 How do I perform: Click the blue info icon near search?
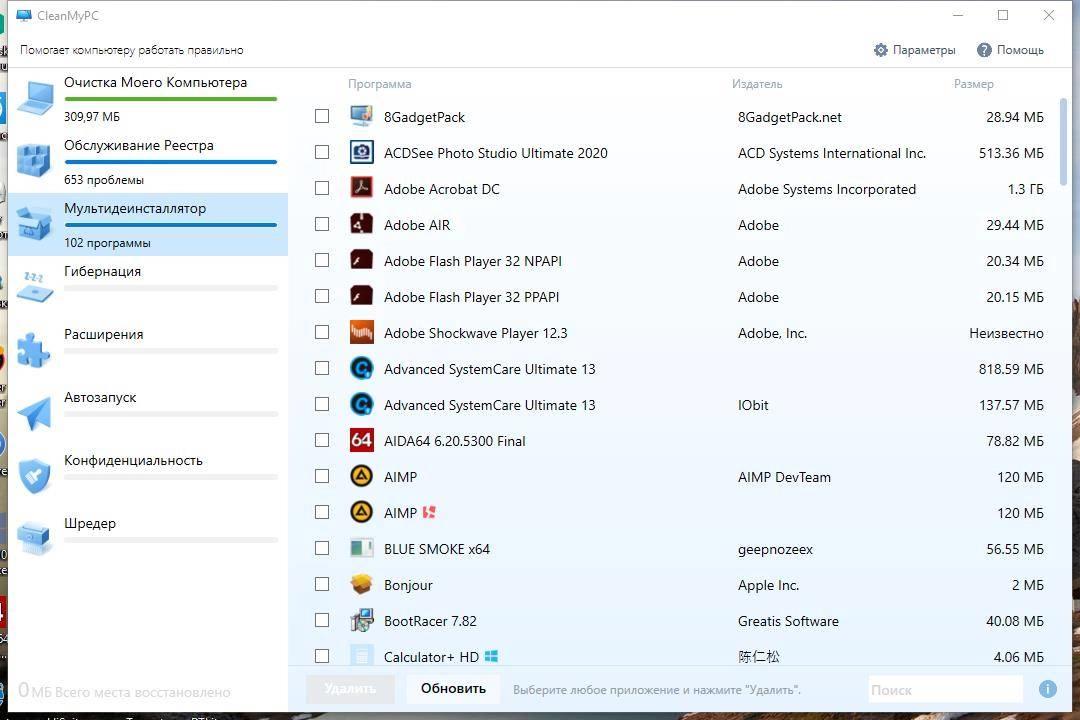[x=1048, y=689]
